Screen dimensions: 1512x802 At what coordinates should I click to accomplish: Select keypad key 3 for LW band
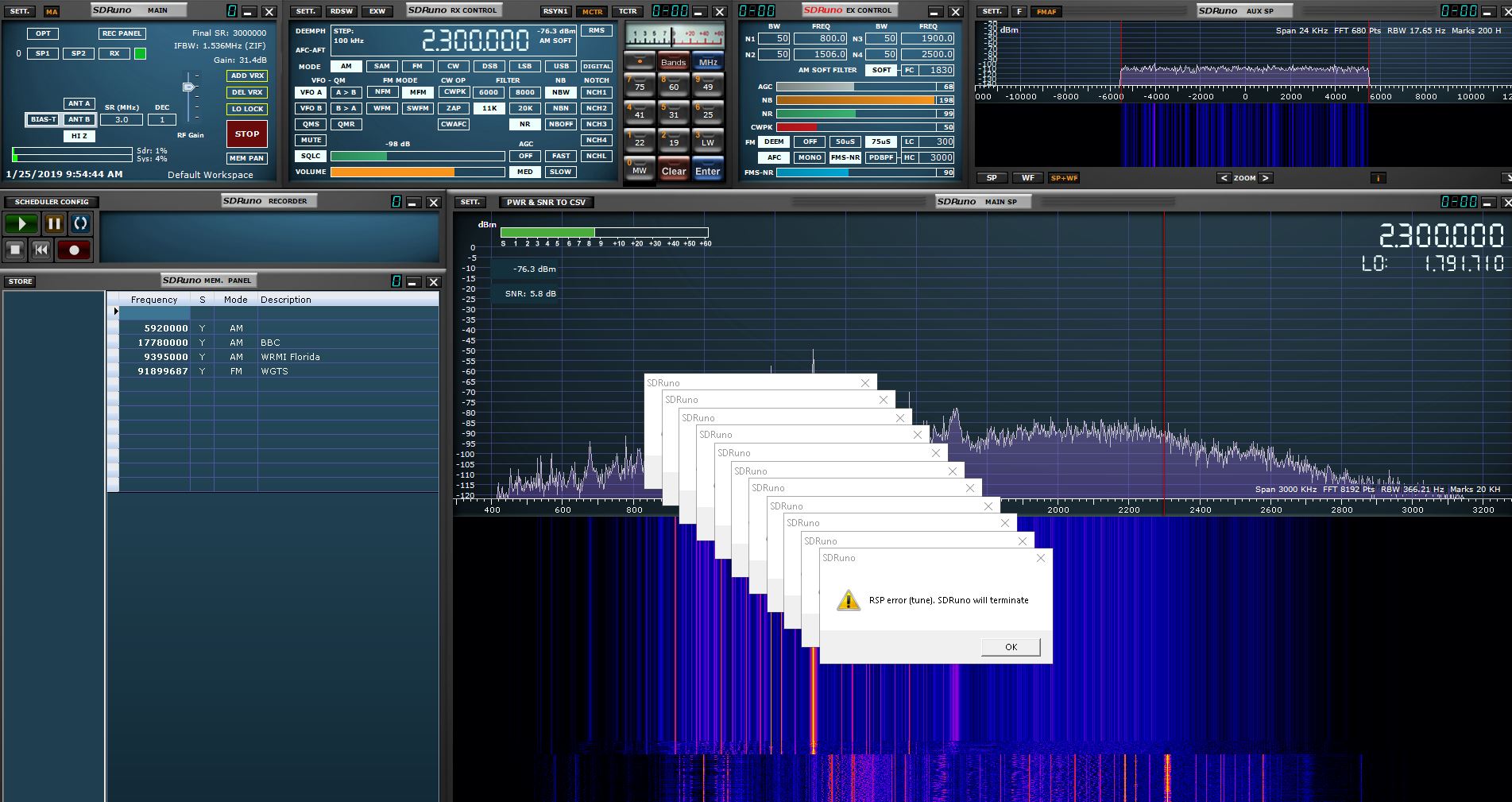click(708, 139)
